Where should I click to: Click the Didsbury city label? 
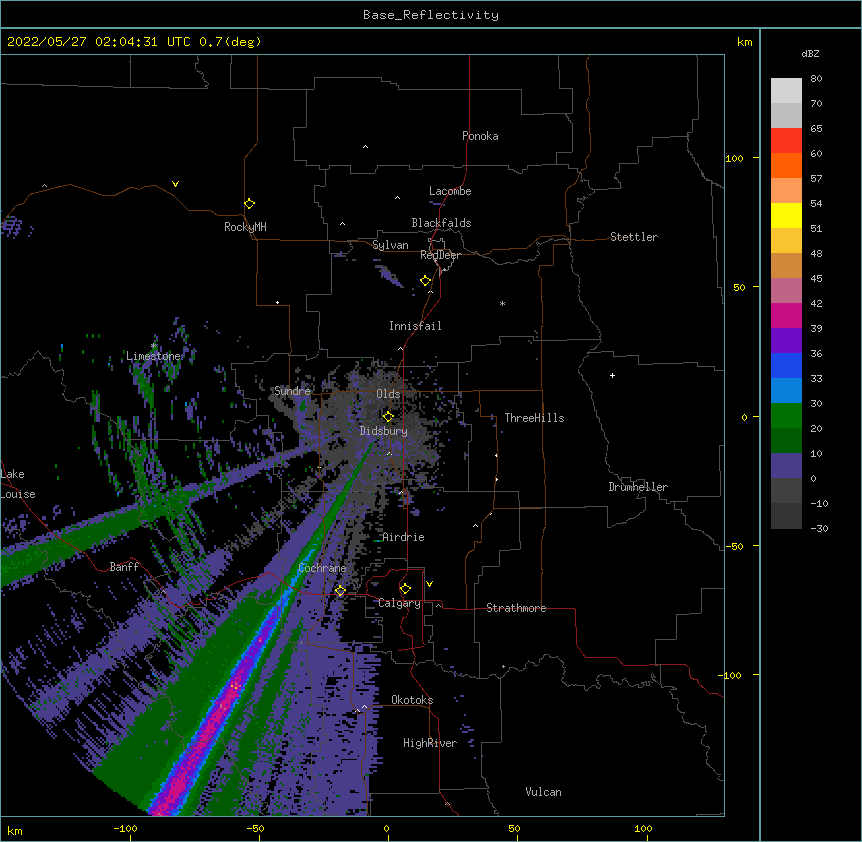click(384, 431)
